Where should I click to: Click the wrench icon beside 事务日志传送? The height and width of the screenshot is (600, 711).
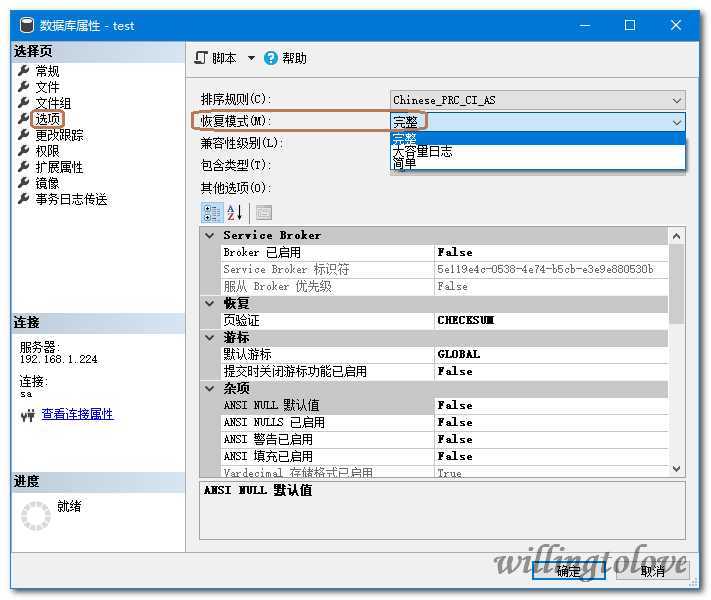(24, 199)
